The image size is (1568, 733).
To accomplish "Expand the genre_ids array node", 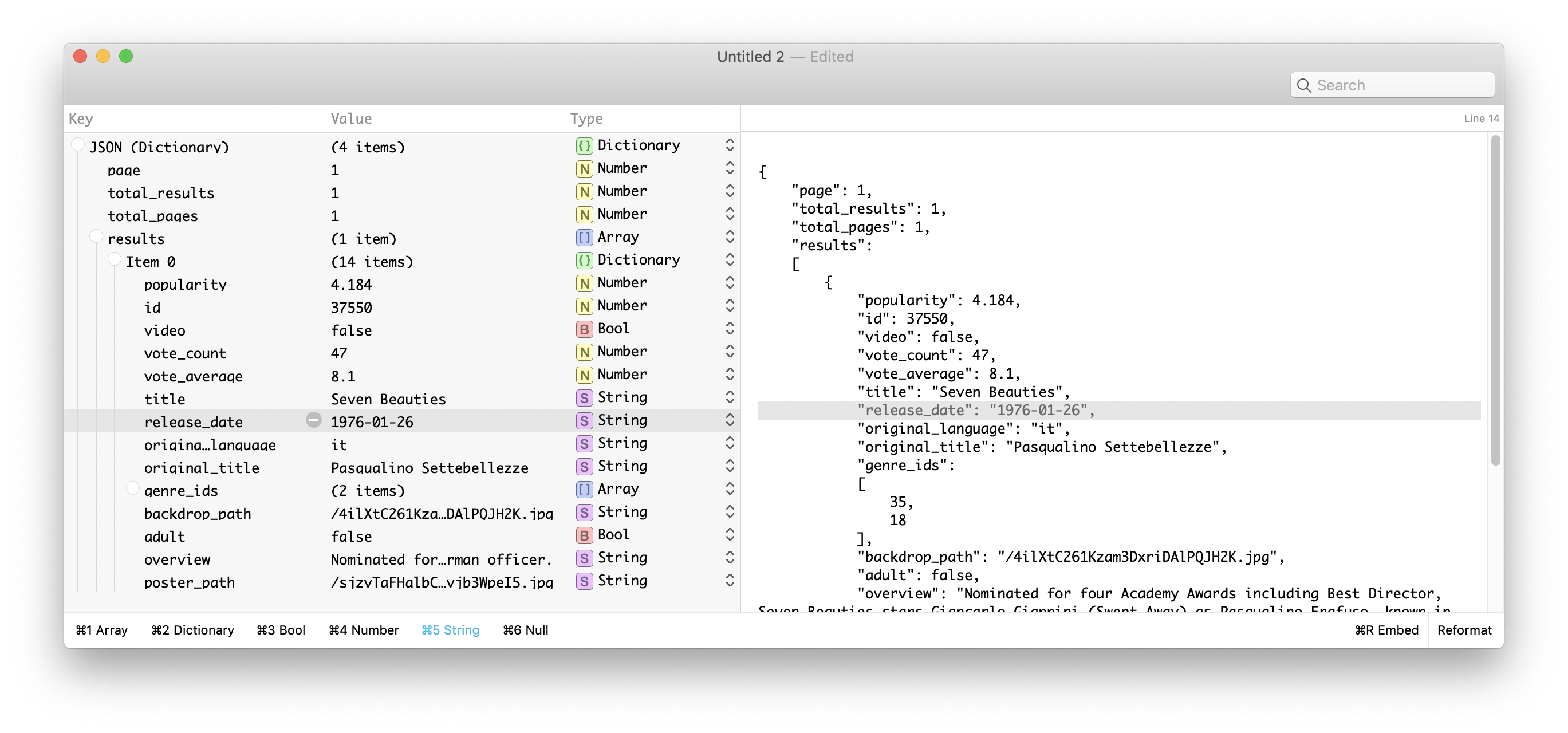I will [133, 488].
